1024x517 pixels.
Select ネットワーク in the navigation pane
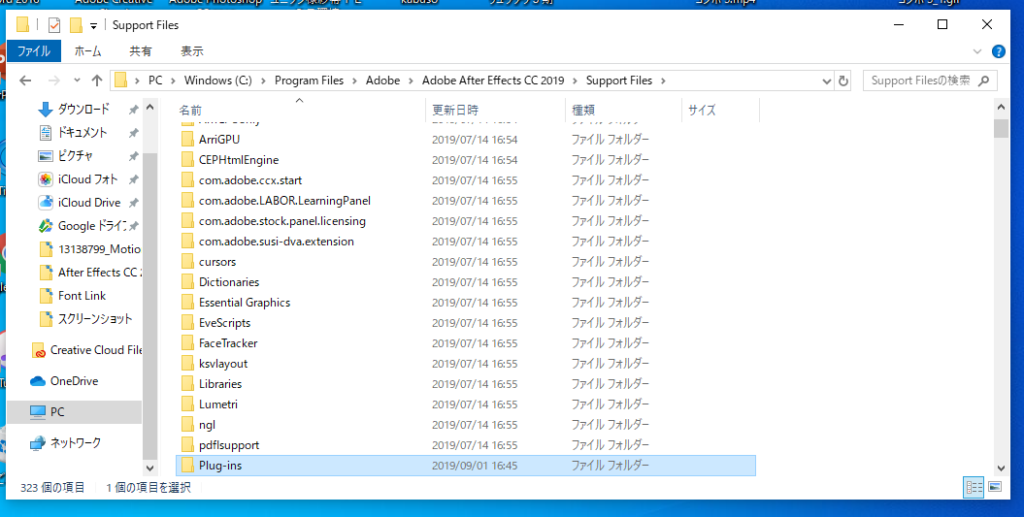click(75, 442)
